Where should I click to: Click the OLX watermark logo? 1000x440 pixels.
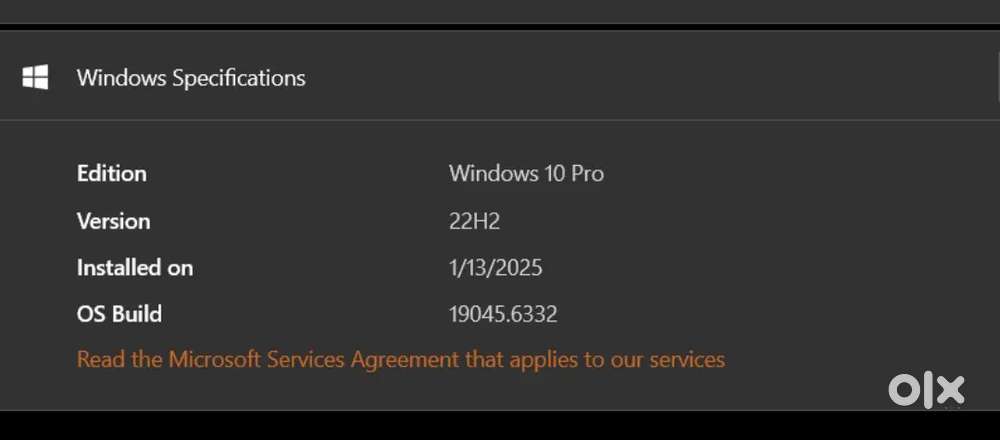[926, 390]
